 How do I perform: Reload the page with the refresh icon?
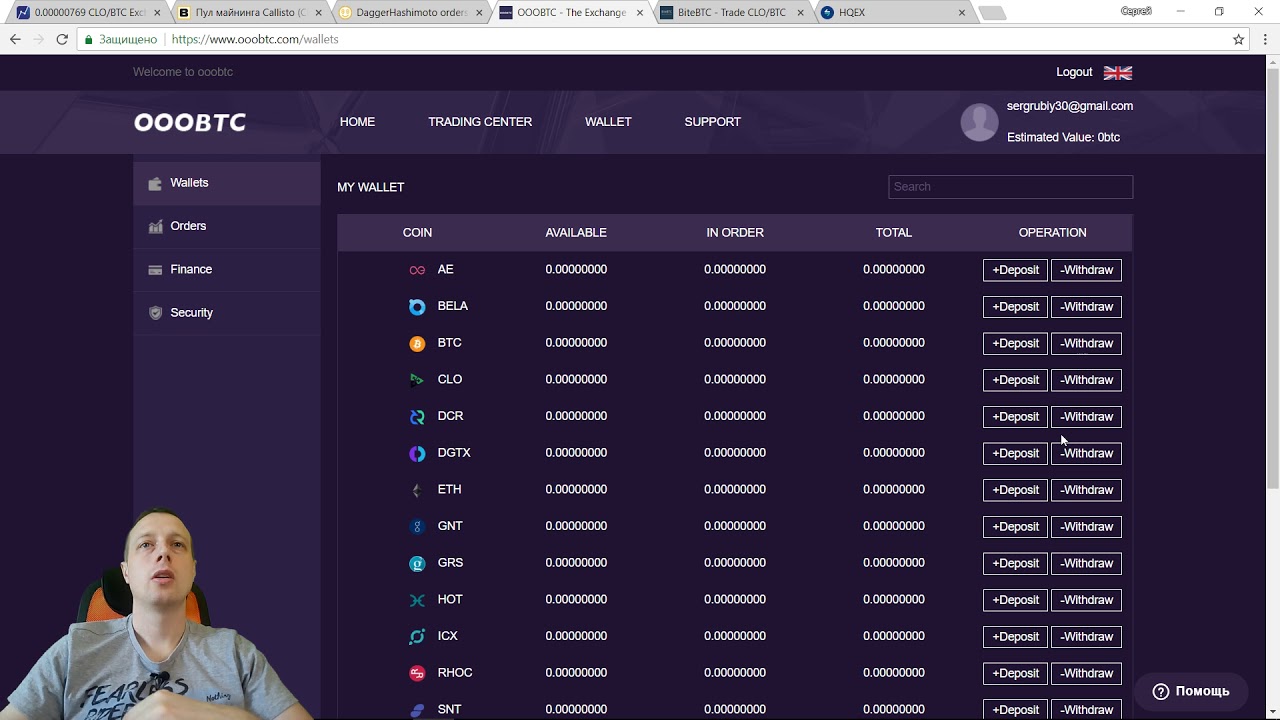tap(62, 39)
